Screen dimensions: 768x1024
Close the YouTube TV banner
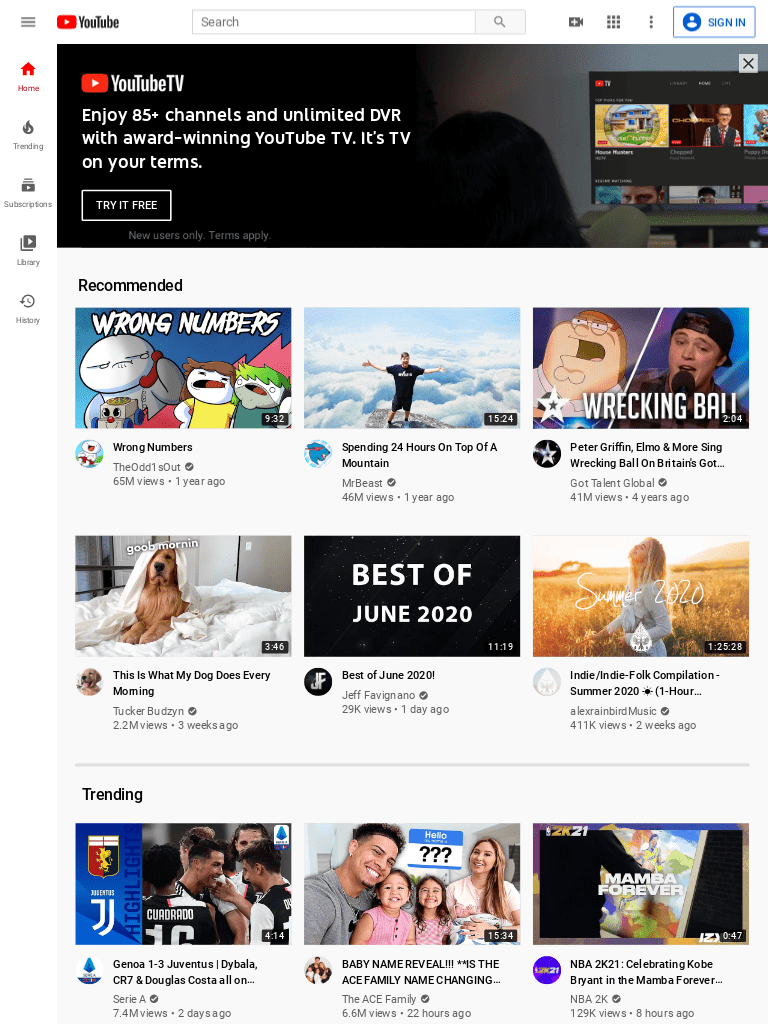click(x=748, y=63)
